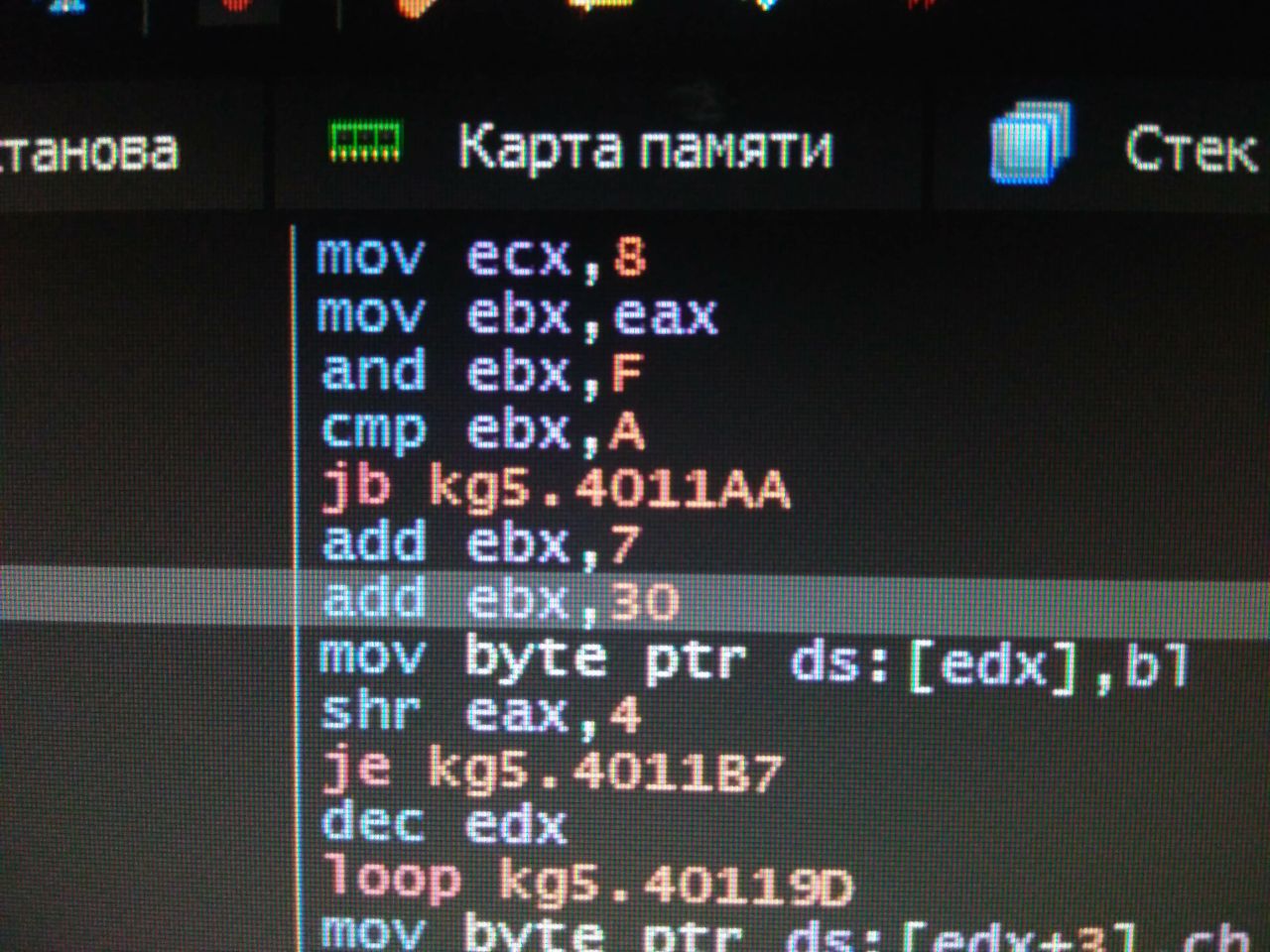Viewport: 1270px width, 952px height.
Task: Select the je kg5.4011B7 instruction
Action: (553, 771)
